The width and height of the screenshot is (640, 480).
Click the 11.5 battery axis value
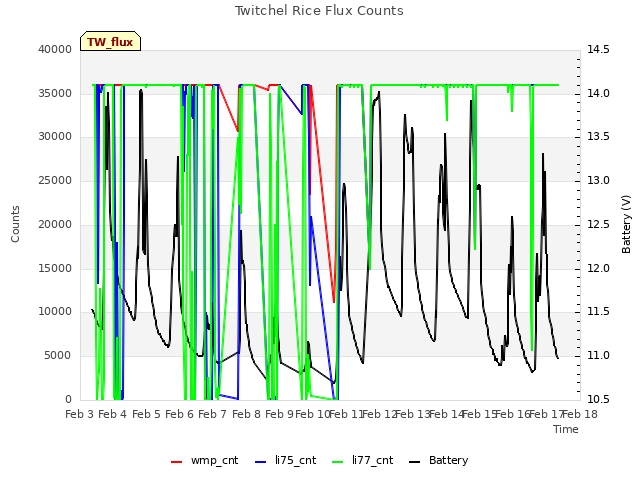point(598,312)
